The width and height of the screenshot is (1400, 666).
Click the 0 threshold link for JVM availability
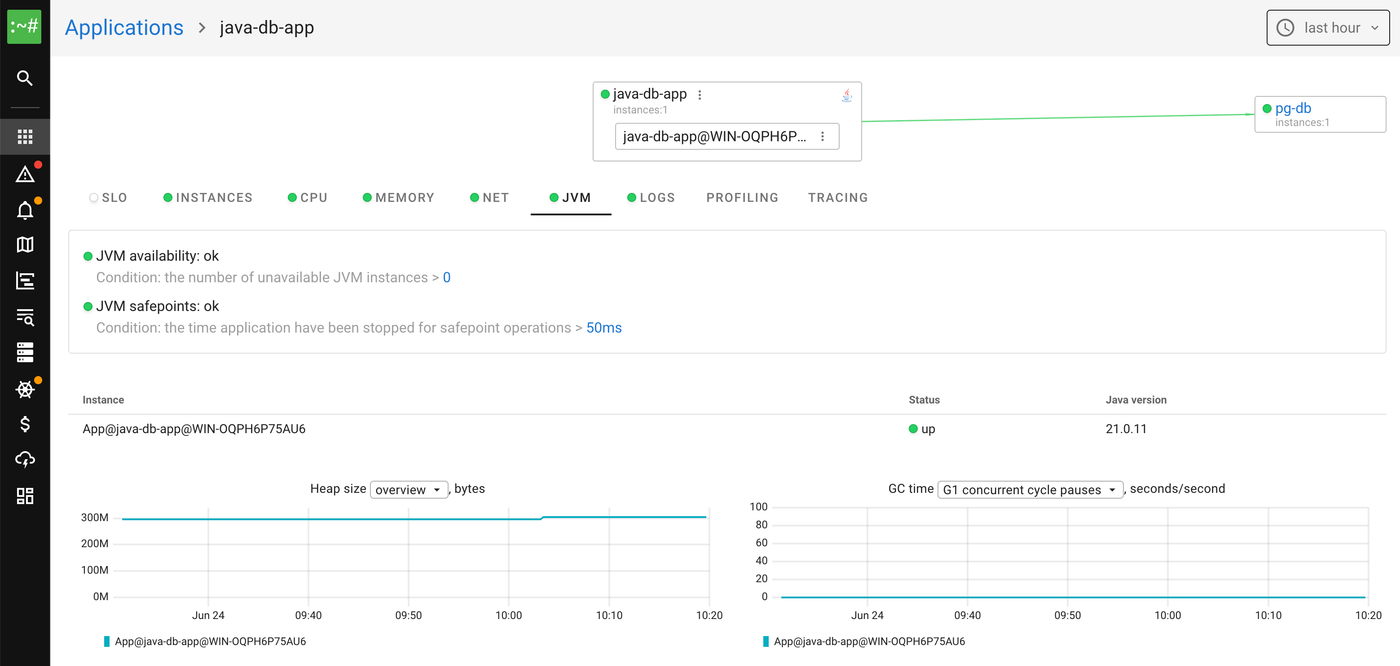point(447,278)
